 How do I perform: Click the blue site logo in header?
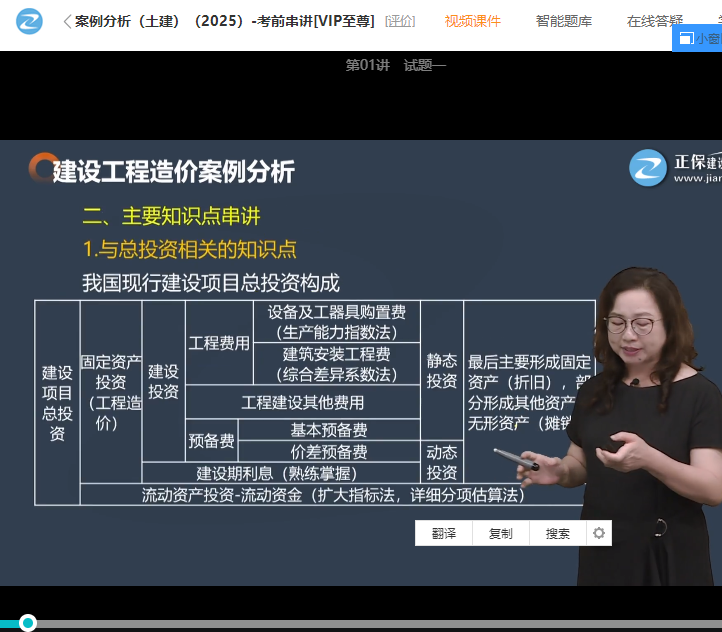click(x=30, y=21)
